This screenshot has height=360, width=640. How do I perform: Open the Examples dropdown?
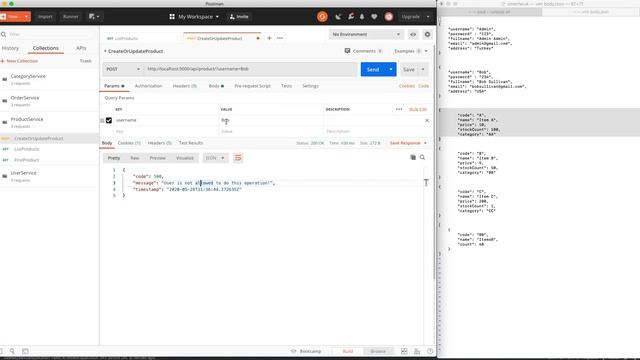point(411,51)
